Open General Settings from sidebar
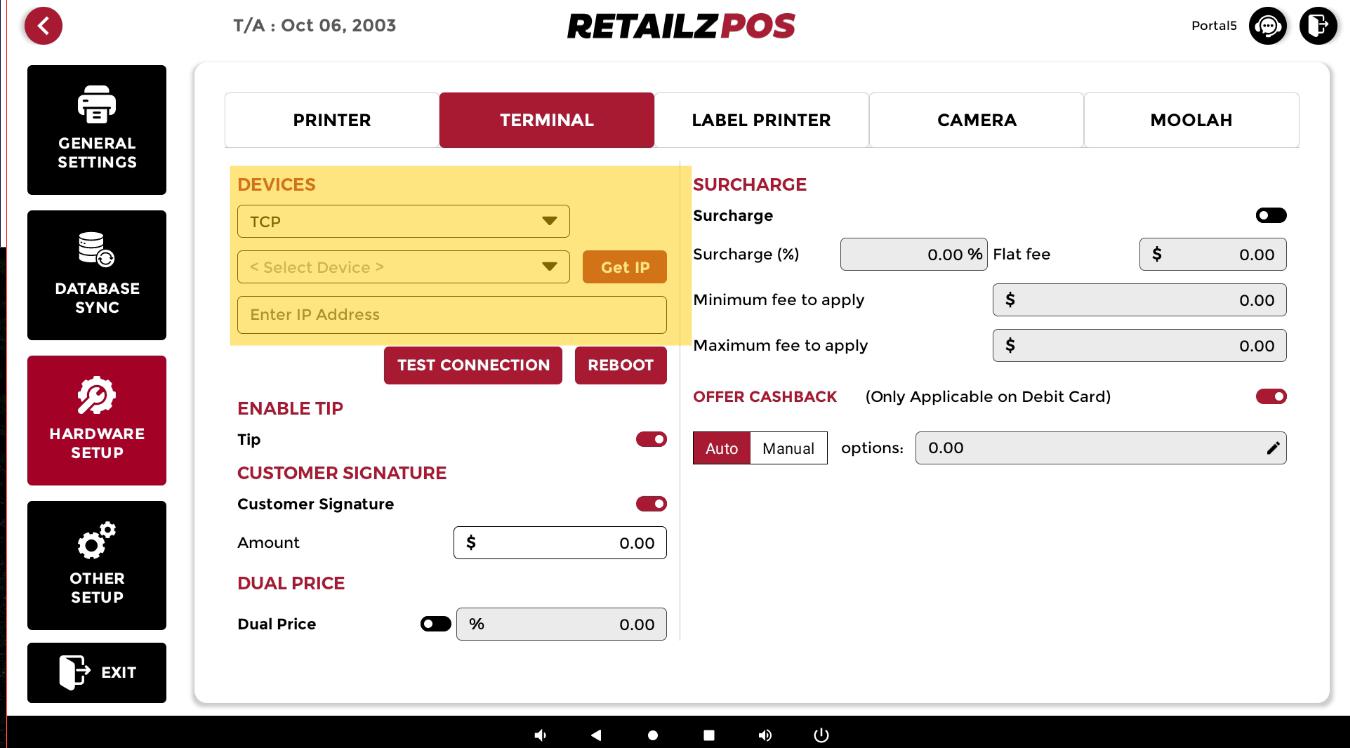Image resolution: width=1350 pixels, height=748 pixels. click(97, 130)
